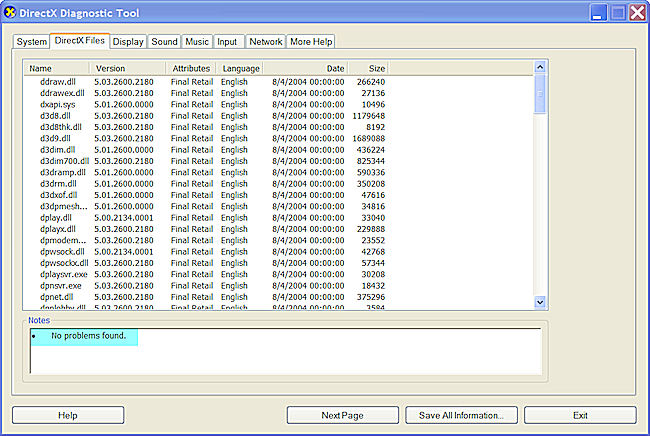Open the Display tab

(128, 42)
